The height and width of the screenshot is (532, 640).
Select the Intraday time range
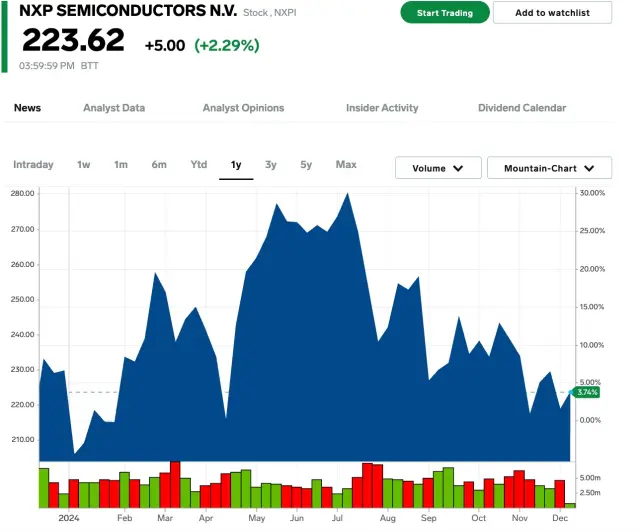(x=33, y=165)
